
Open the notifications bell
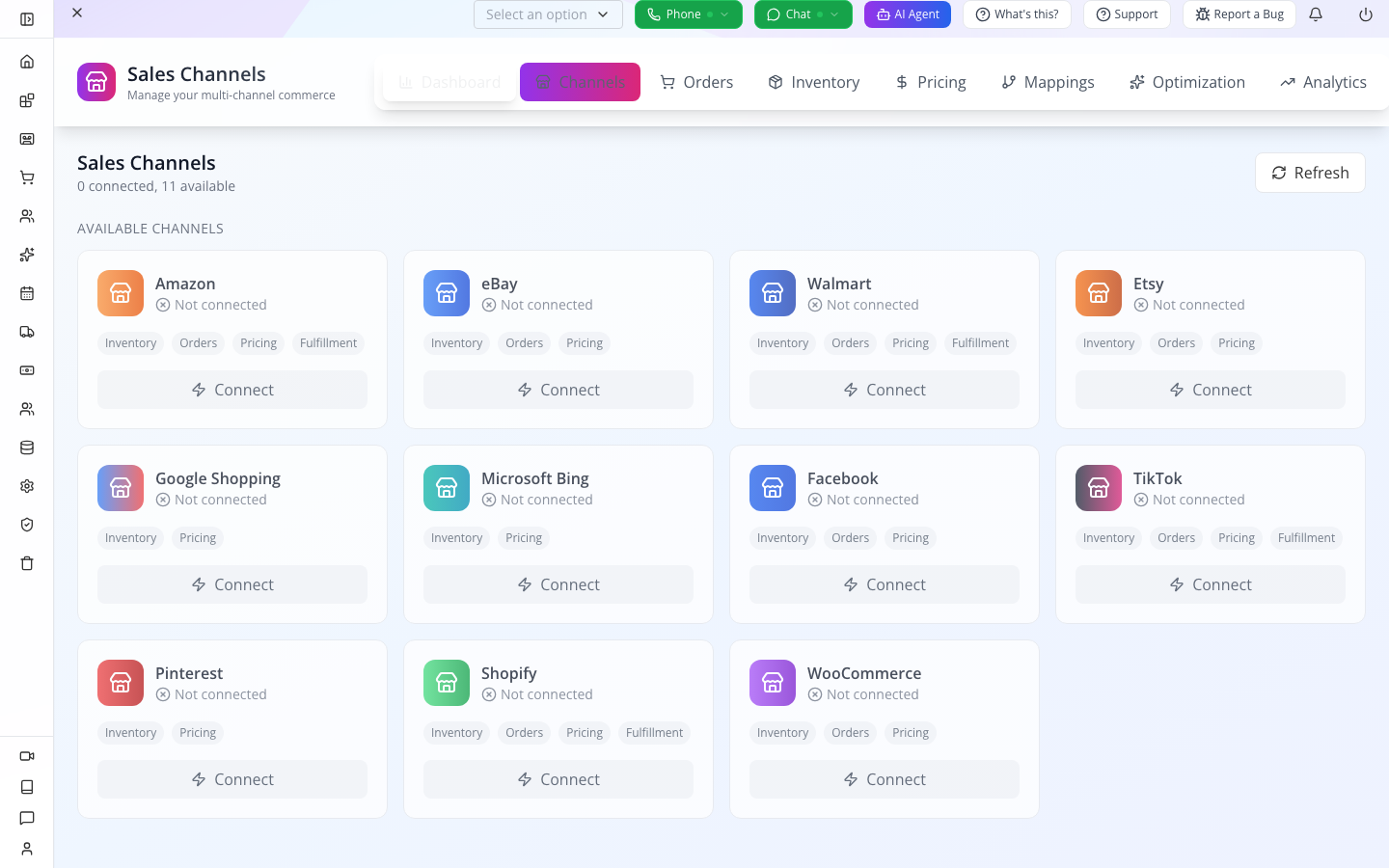click(1316, 14)
